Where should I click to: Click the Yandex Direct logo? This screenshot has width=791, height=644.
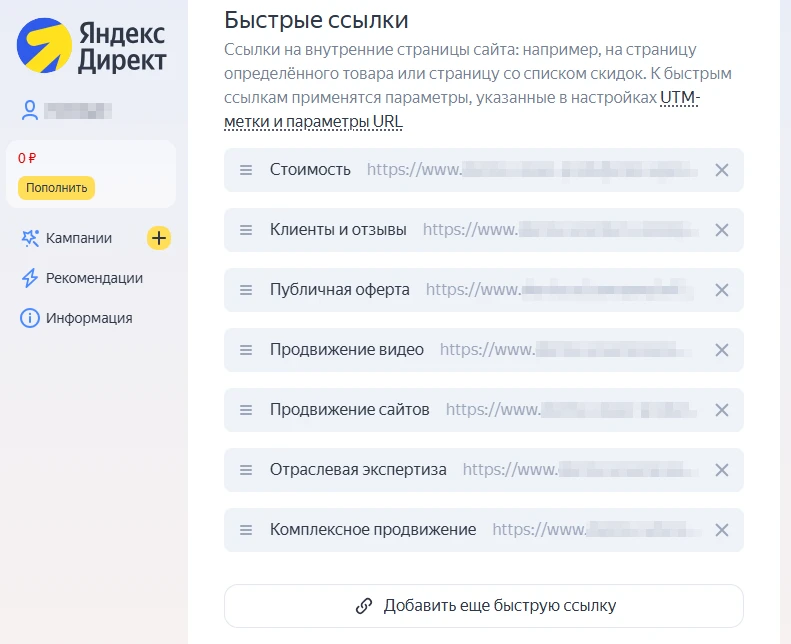[x=91, y=48]
